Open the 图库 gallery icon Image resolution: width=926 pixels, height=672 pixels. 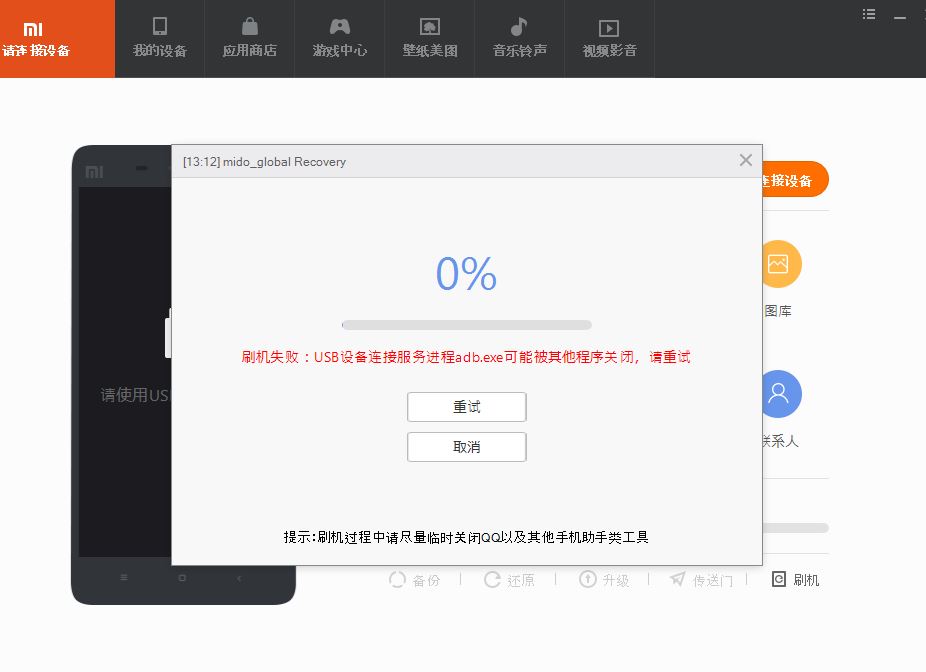781,264
